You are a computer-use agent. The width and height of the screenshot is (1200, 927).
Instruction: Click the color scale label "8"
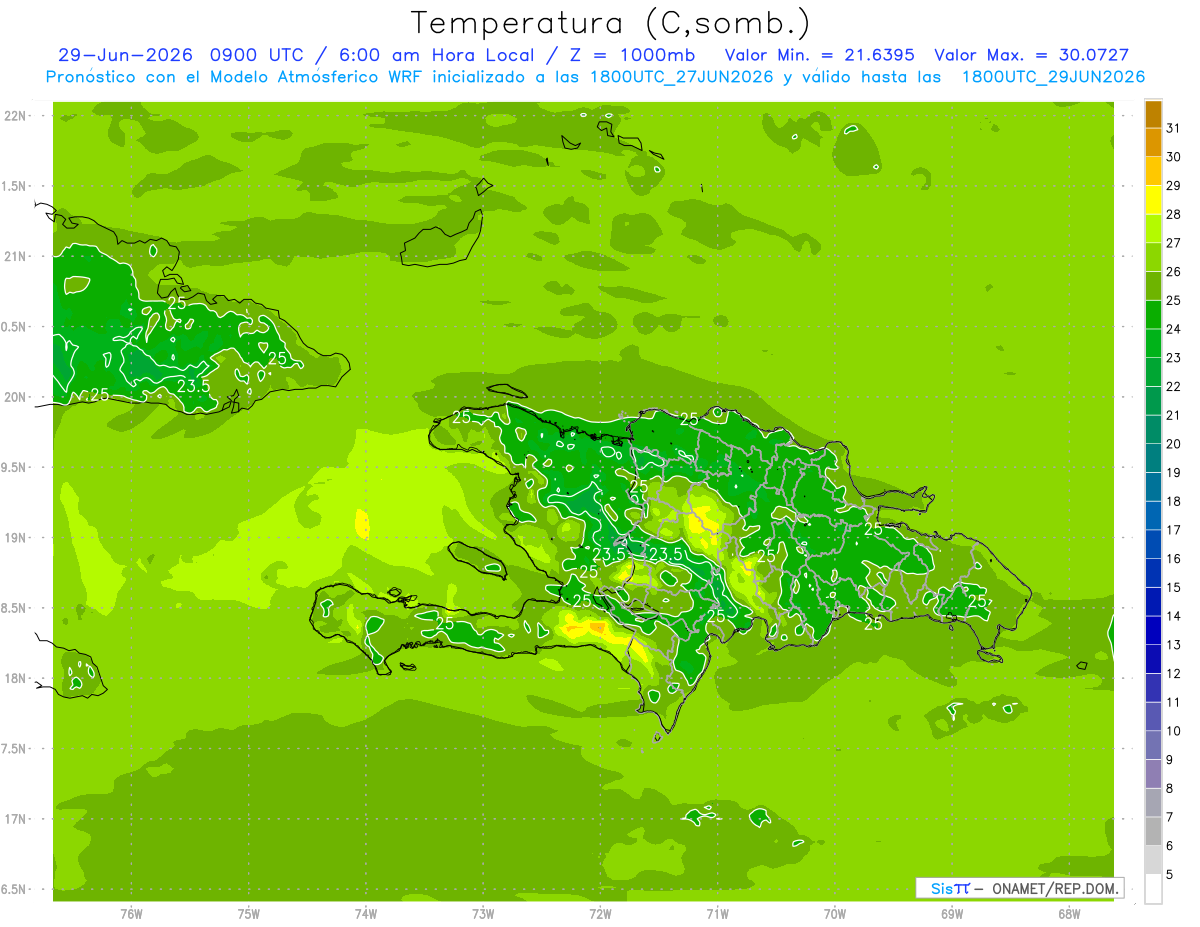tap(1170, 788)
